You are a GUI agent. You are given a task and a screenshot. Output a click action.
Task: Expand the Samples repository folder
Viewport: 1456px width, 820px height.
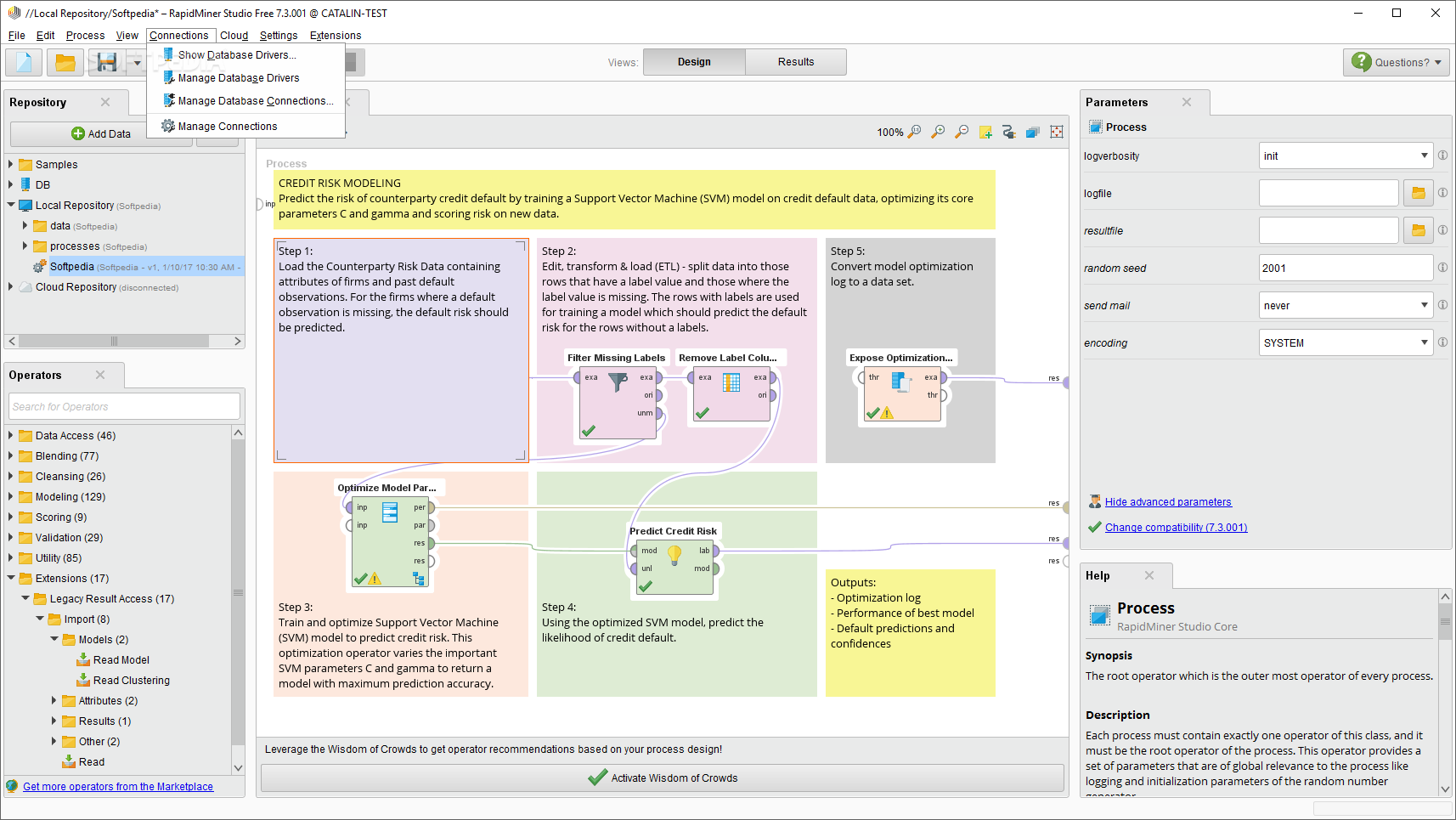point(10,164)
